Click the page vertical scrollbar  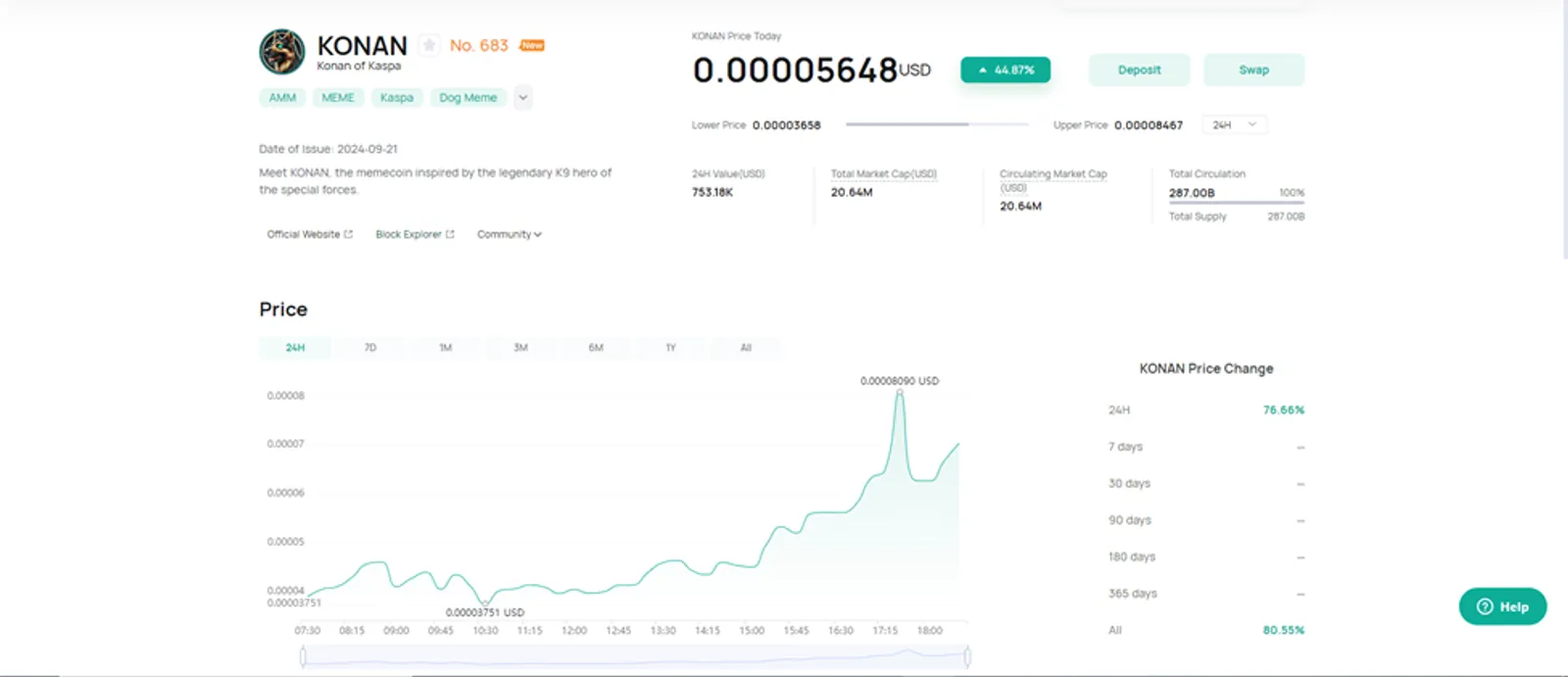pyautogui.click(x=1564, y=129)
